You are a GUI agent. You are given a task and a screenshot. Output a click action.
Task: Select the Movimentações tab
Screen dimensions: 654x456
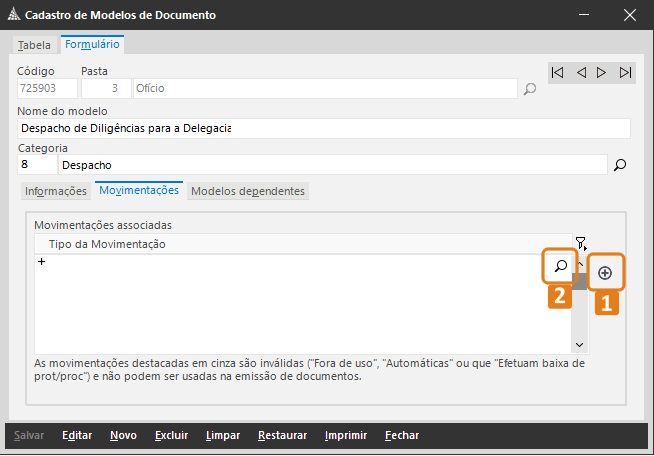click(x=139, y=190)
